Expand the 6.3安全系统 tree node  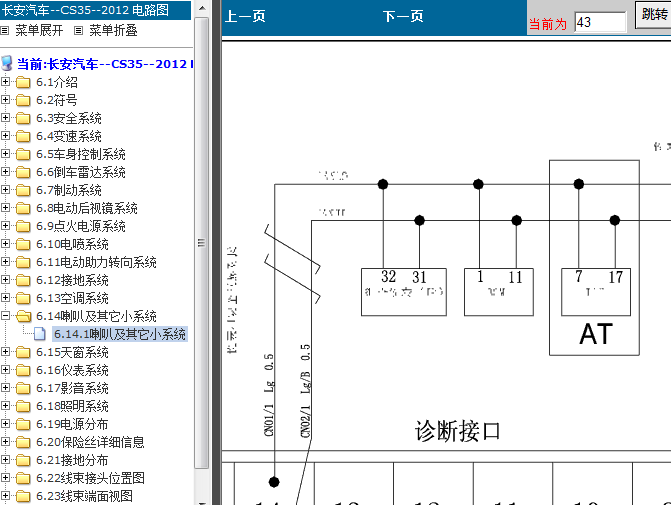(x=5, y=118)
